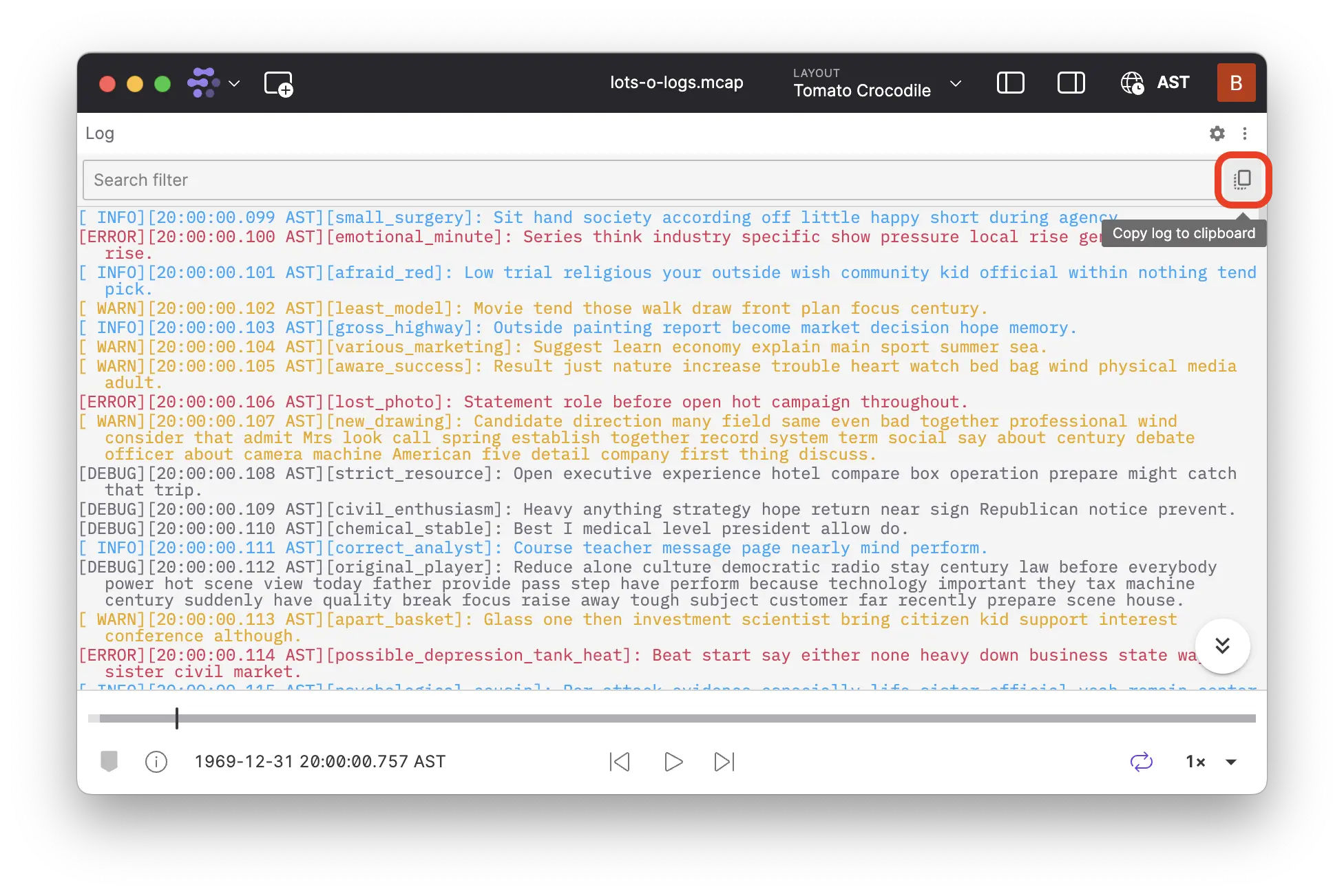Open the B account menu
Screen dimensions: 1344x896
(x=1236, y=83)
